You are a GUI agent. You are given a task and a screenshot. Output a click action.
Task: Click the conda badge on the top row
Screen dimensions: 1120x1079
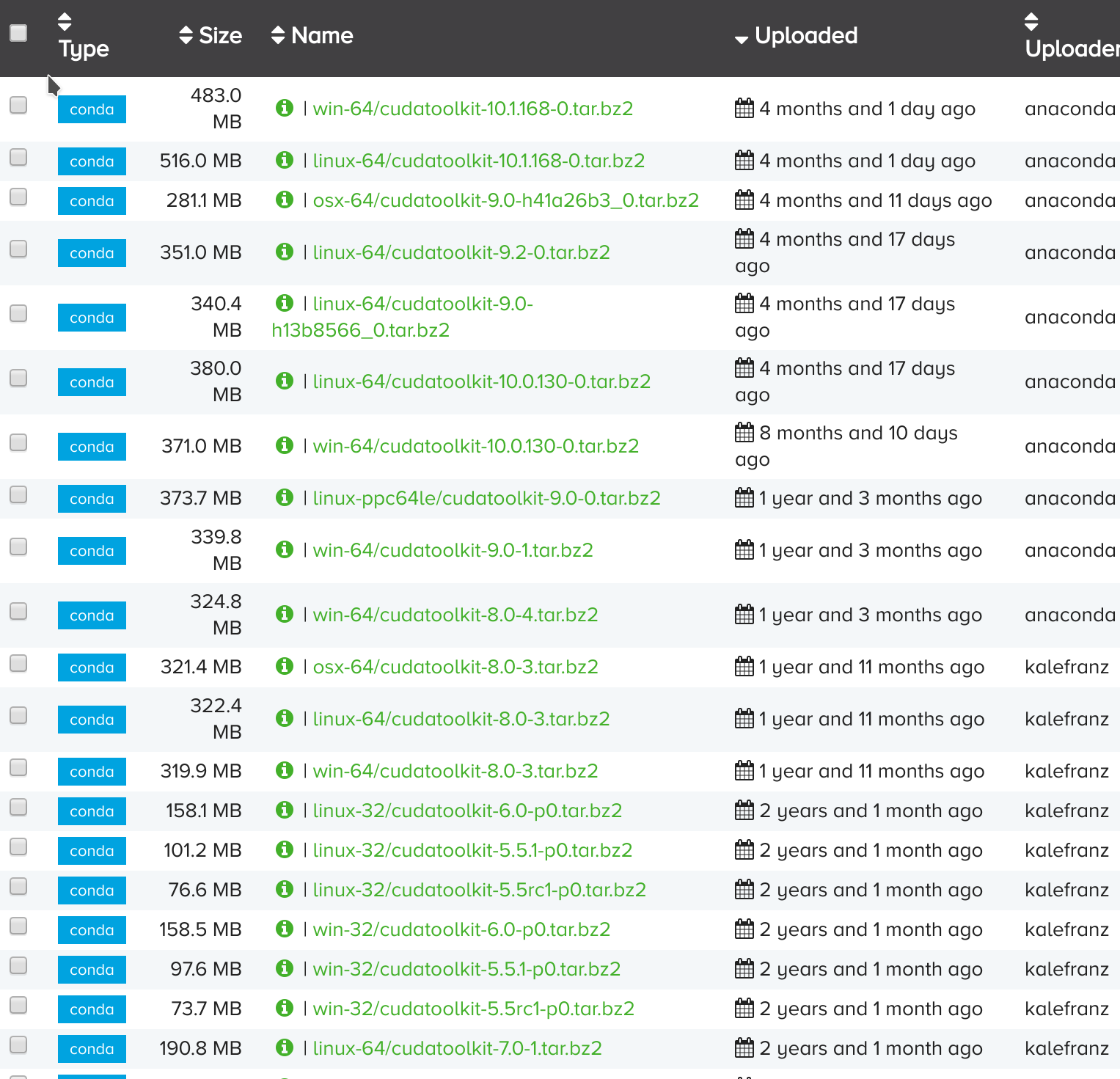[92, 109]
